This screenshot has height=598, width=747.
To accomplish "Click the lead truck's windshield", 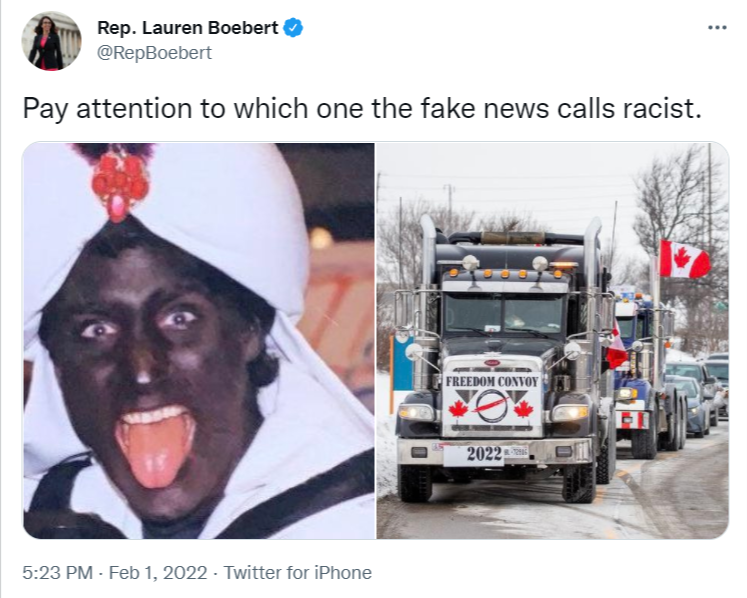I will (504, 313).
